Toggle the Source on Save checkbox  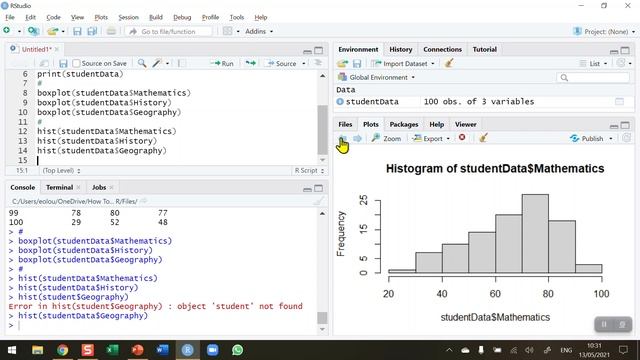point(76,63)
